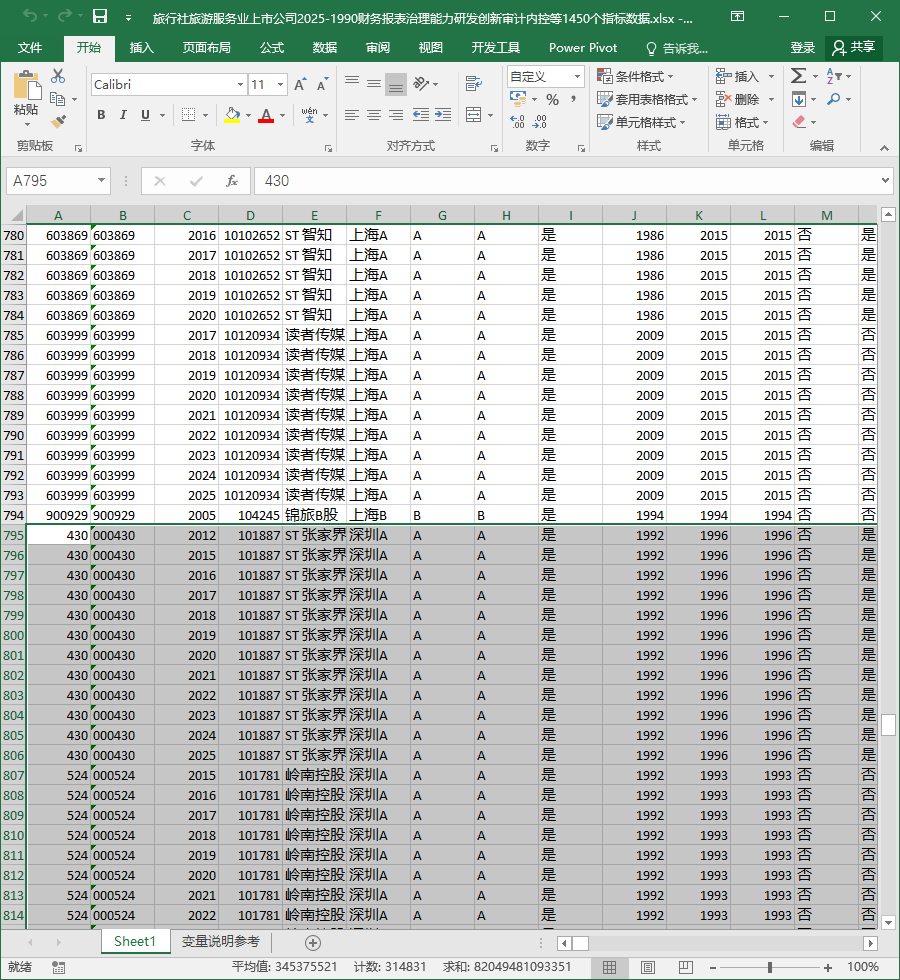Apply the yellow fill color bucket
This screenshot has width=900, height=980.
232,115
